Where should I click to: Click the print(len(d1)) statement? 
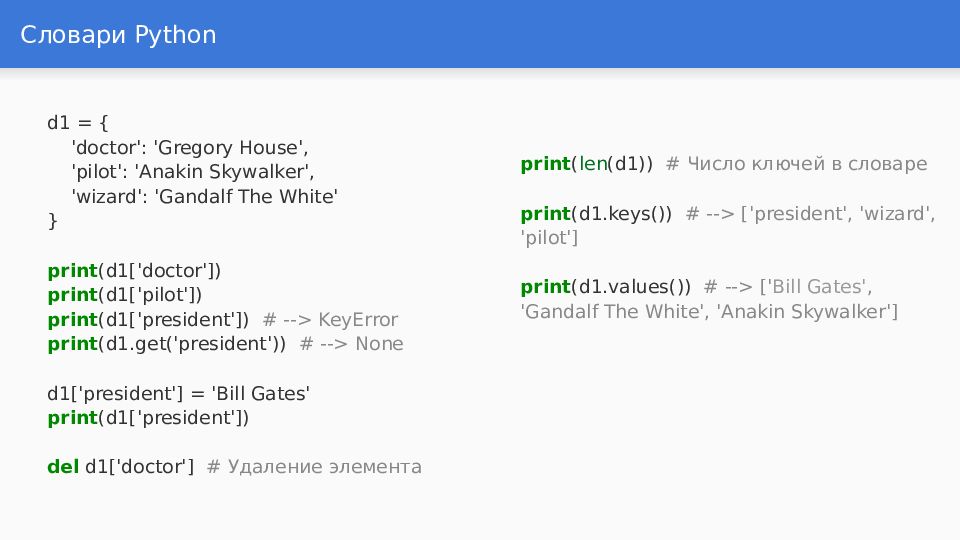587,164
